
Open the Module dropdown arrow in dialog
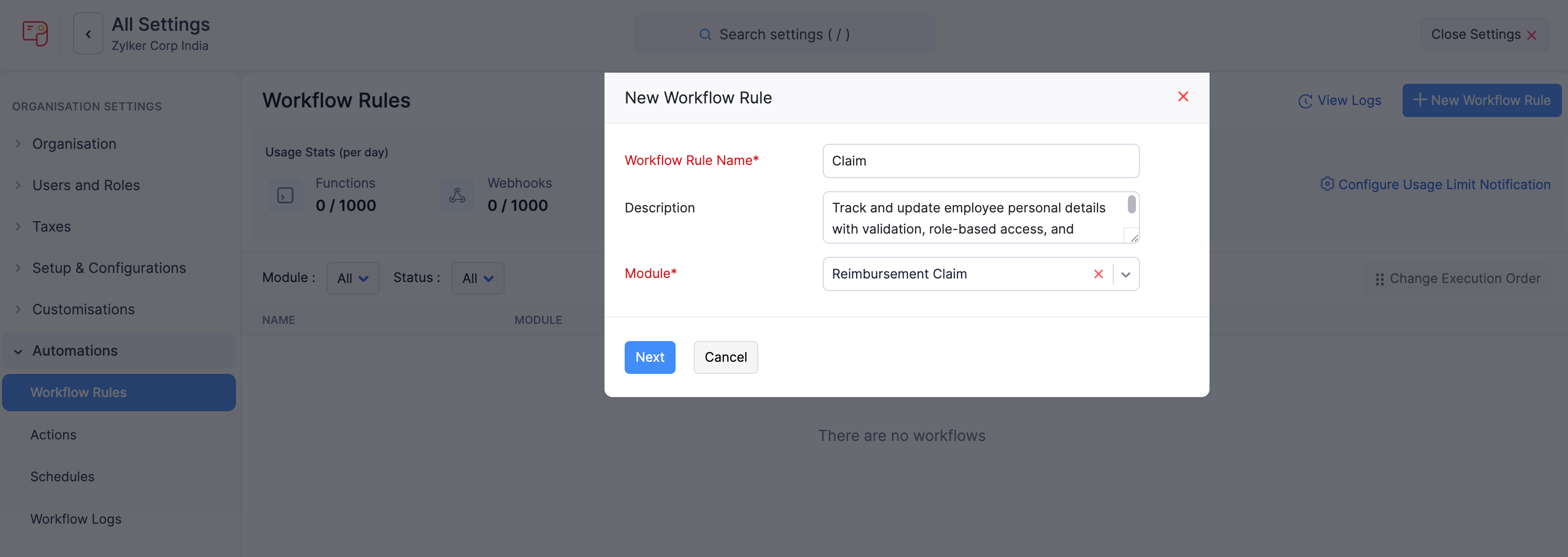pos(1125,275)
